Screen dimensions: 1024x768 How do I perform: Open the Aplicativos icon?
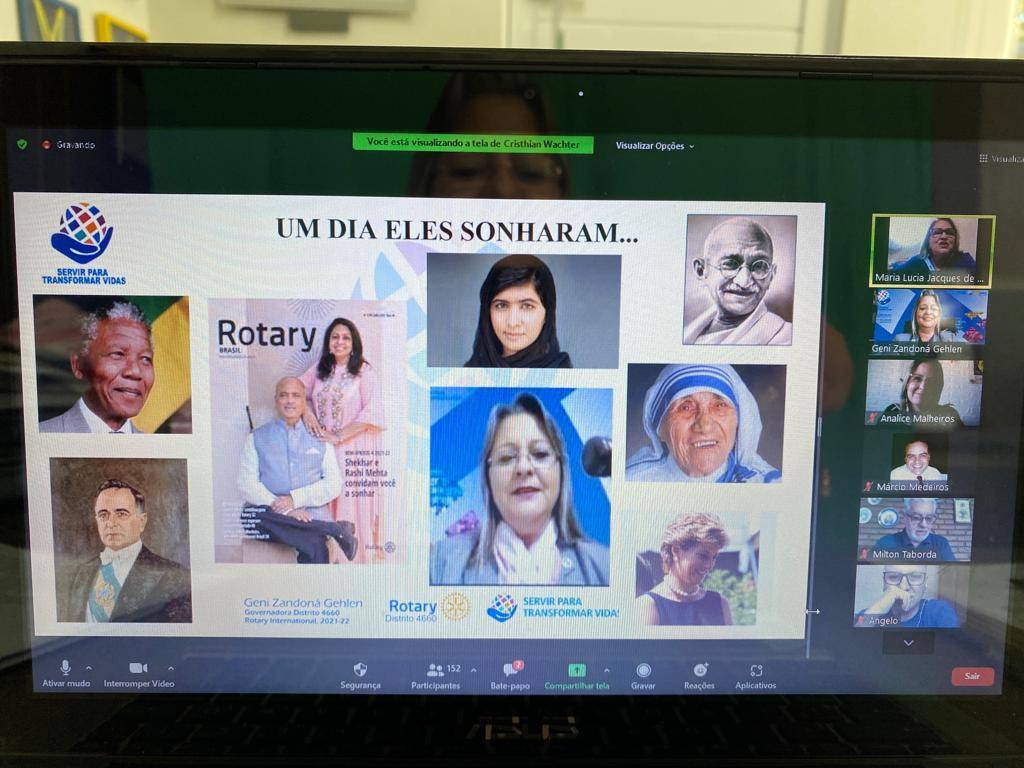(756, 671)
